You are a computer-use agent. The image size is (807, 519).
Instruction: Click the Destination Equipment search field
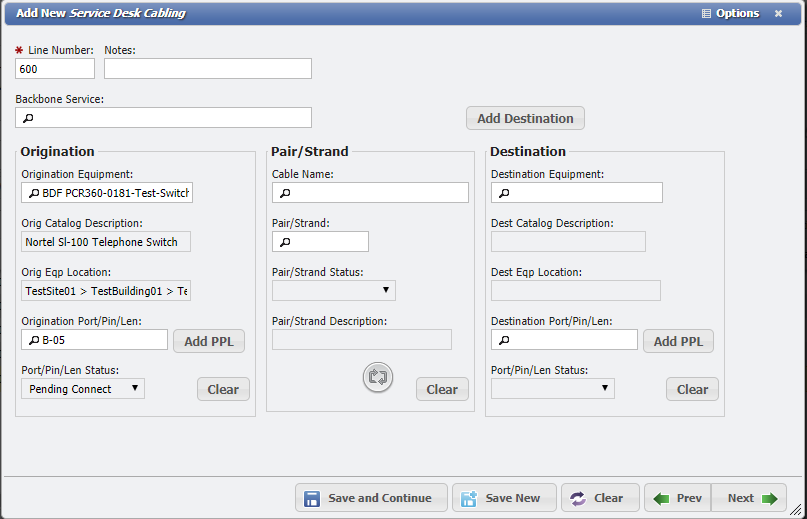[577, 193]
